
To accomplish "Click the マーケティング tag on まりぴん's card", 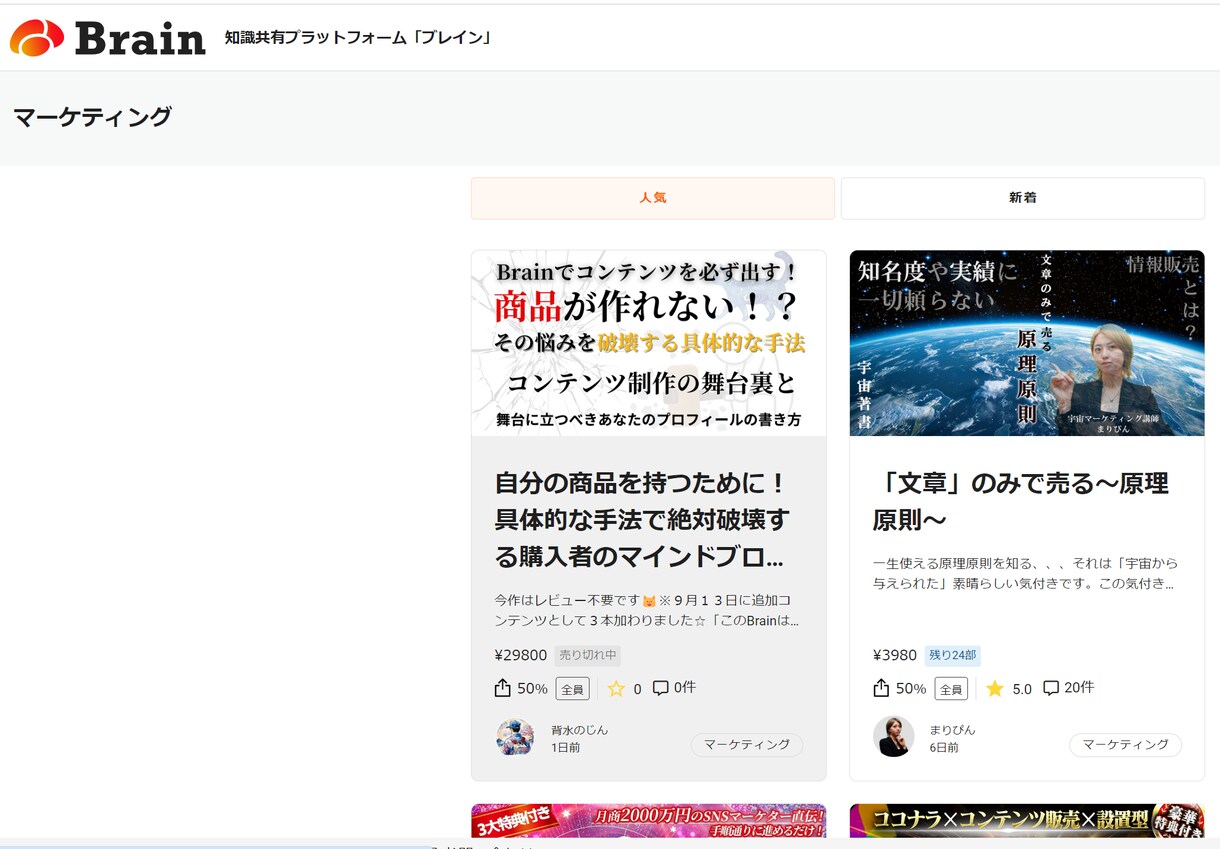I will (1126, 745).
